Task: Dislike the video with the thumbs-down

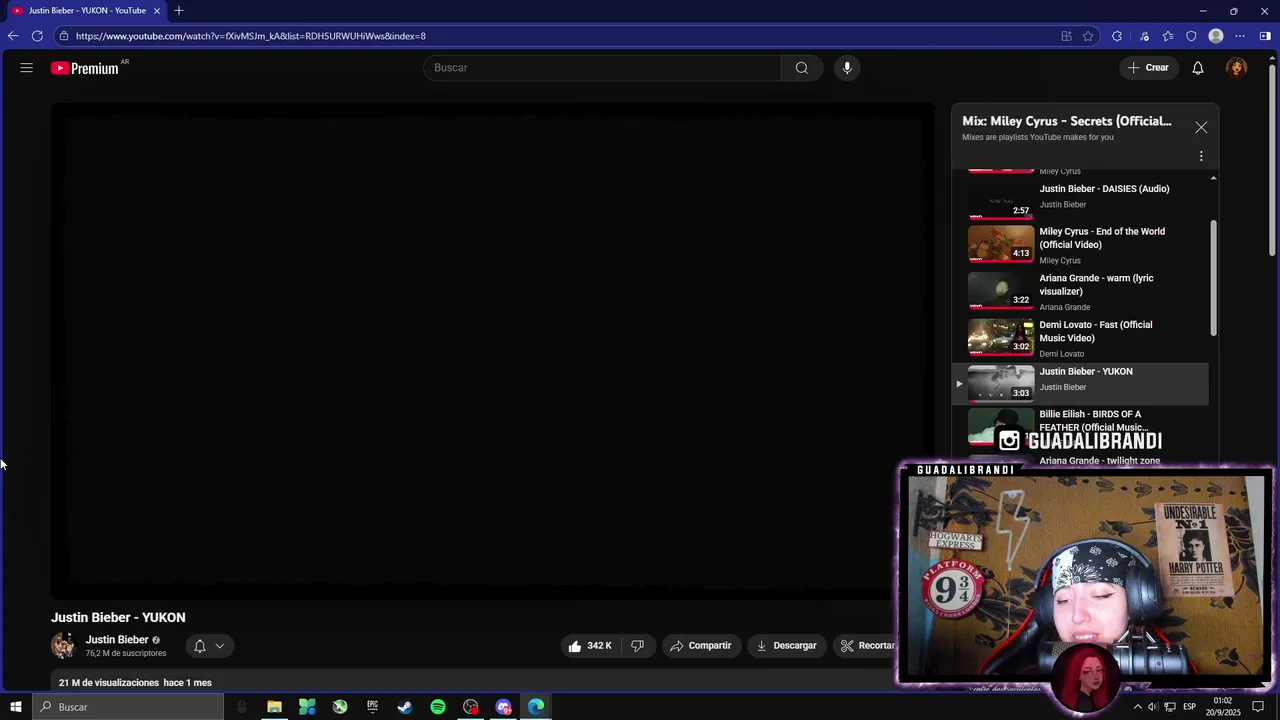Action: click(x=637, y=646)
